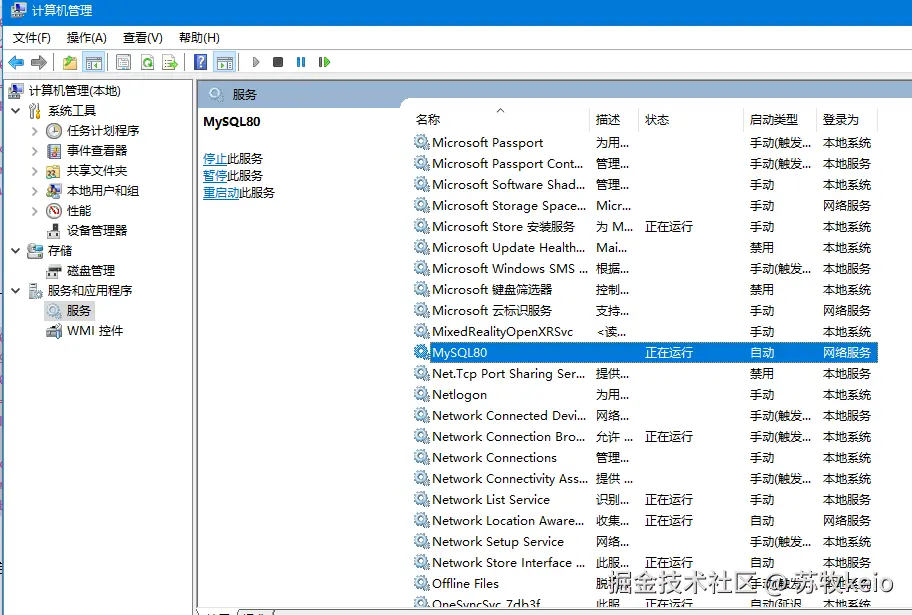Open the Properties toolbar icon
The height and width of the screenshot is (615, 912).
click(123, 62)
